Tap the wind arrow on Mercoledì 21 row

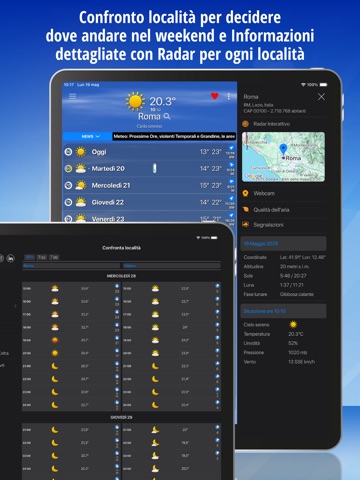click(x=231, y=181)
